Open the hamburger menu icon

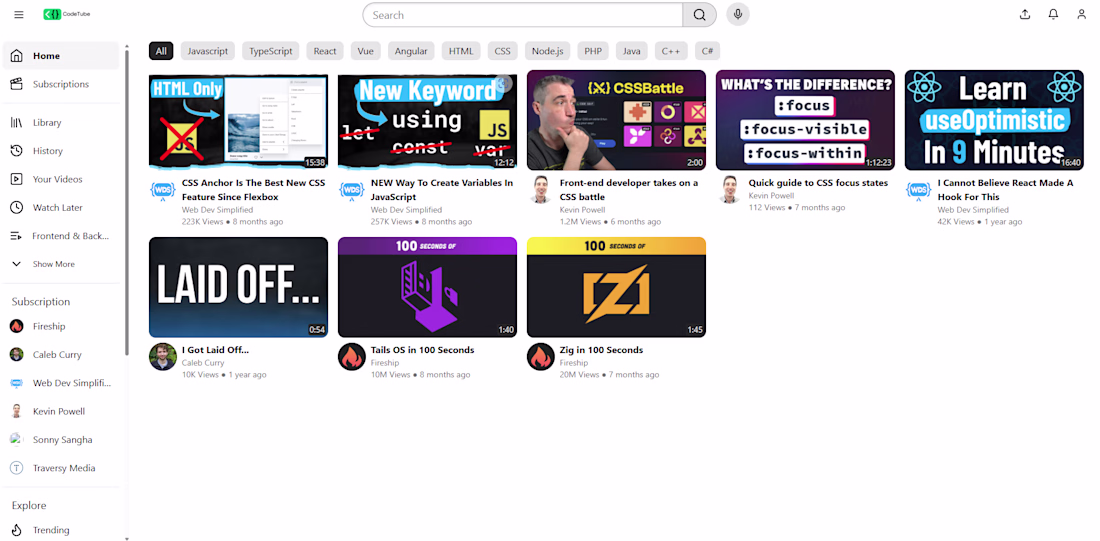point(19,15)
